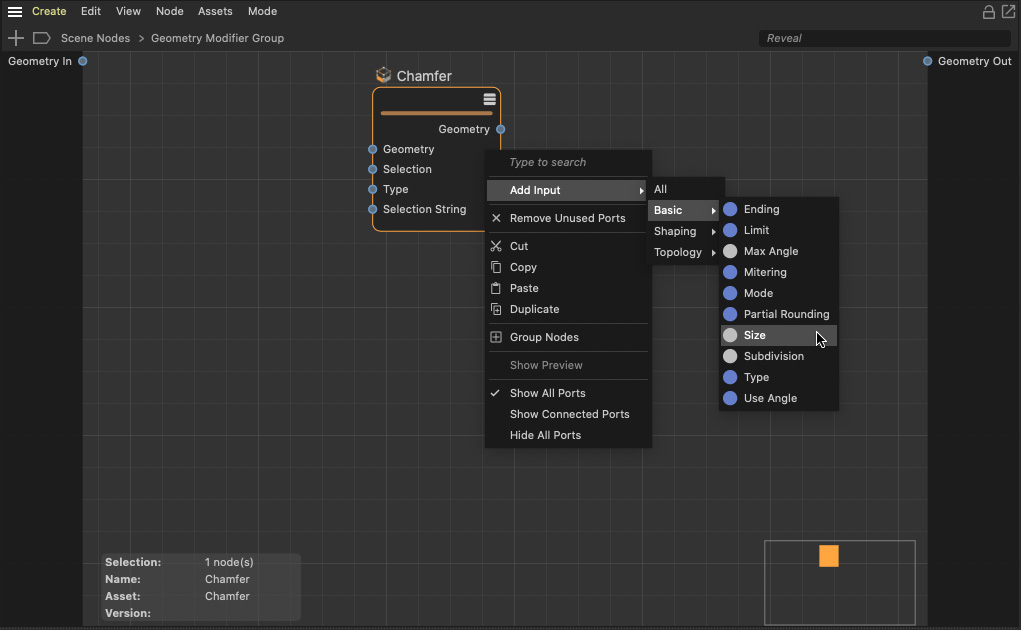Screen dimensions: 1021x630
Task: Choose Hide All Ports option
Action: pyautogui.click(x=545, y=435)
